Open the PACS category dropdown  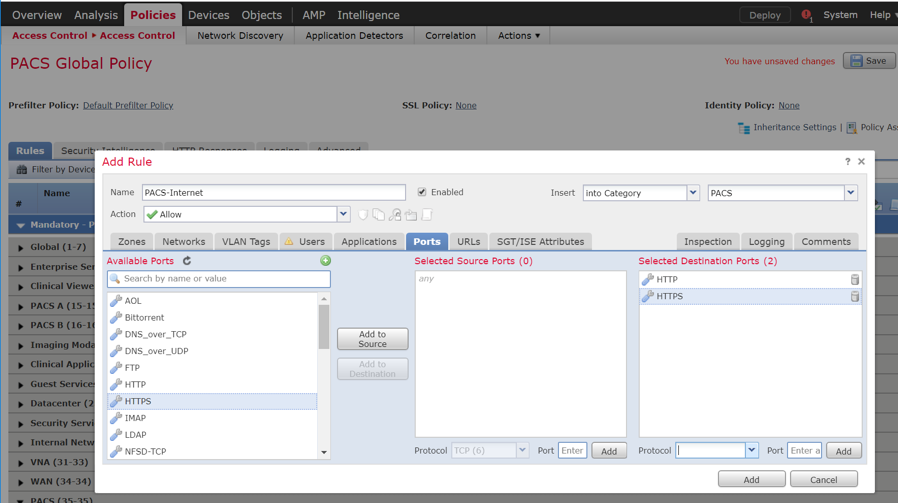(x=850, y=193)
